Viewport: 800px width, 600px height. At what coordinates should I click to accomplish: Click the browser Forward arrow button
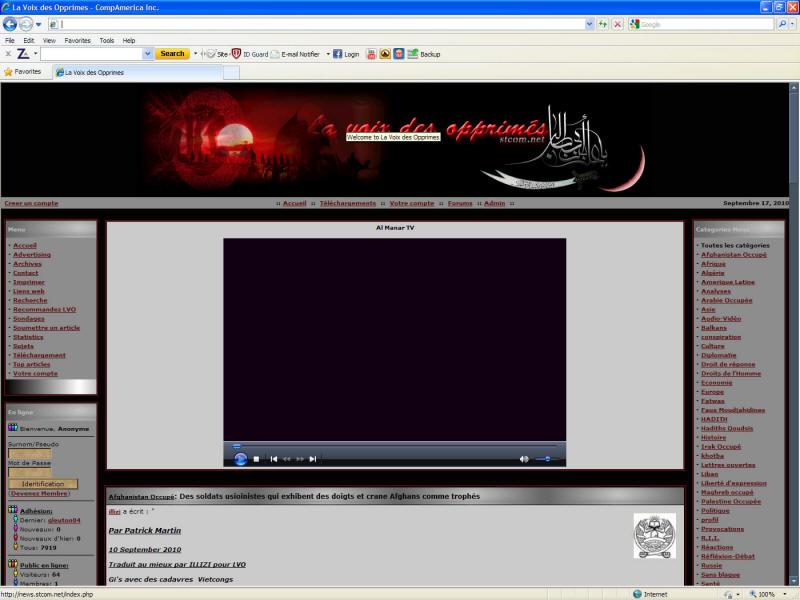coord(26,24)
